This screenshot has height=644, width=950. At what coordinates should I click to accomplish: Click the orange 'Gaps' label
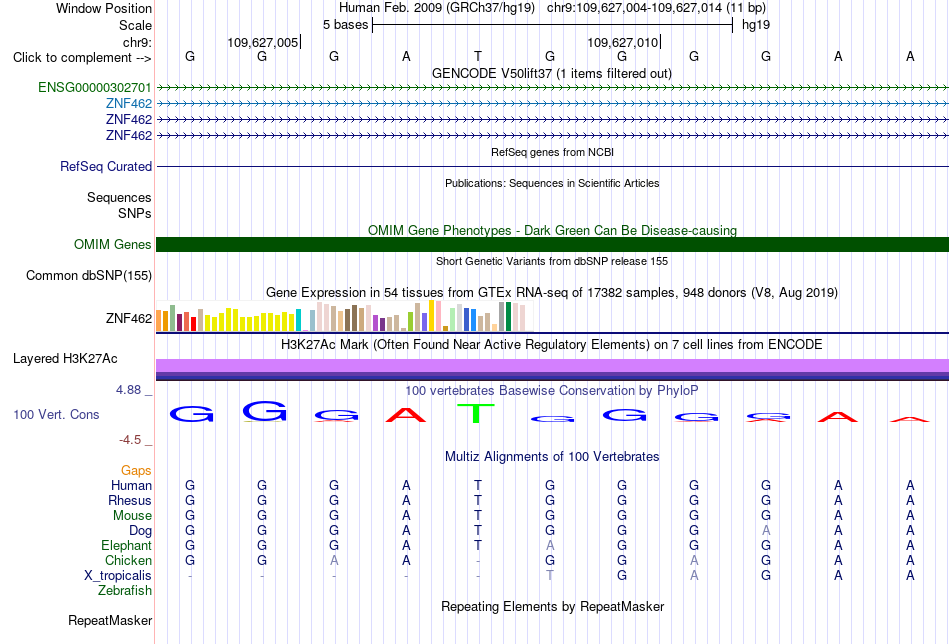(x=136, y=471)
